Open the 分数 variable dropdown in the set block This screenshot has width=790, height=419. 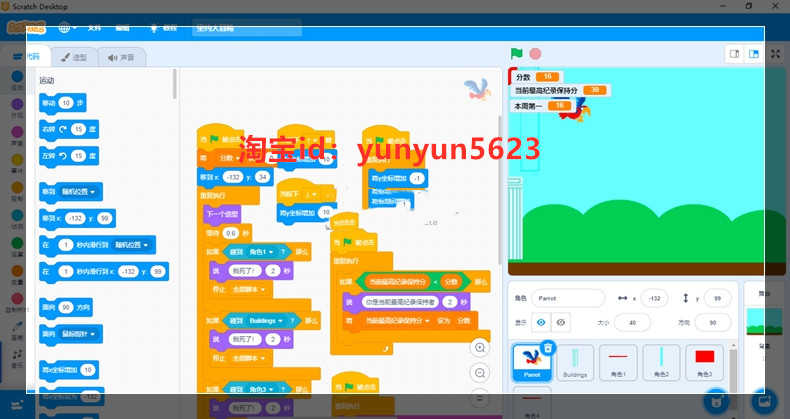[x=228, y=158]
